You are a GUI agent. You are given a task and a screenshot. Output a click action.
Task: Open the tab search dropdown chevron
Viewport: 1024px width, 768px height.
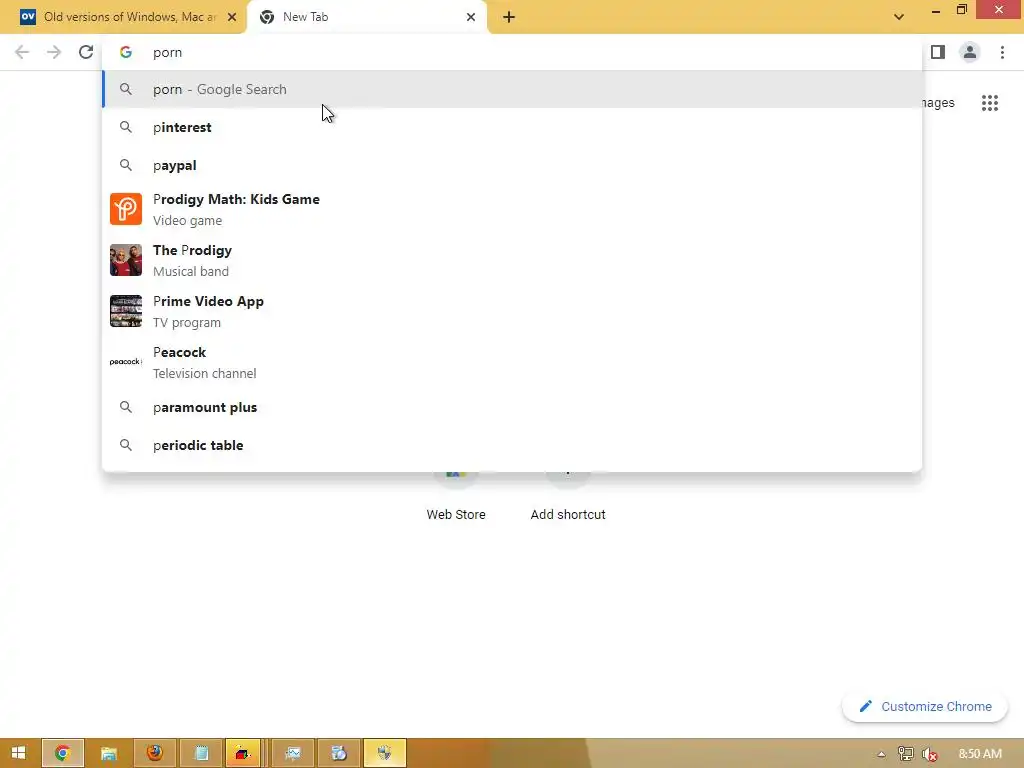coord(899,17)
